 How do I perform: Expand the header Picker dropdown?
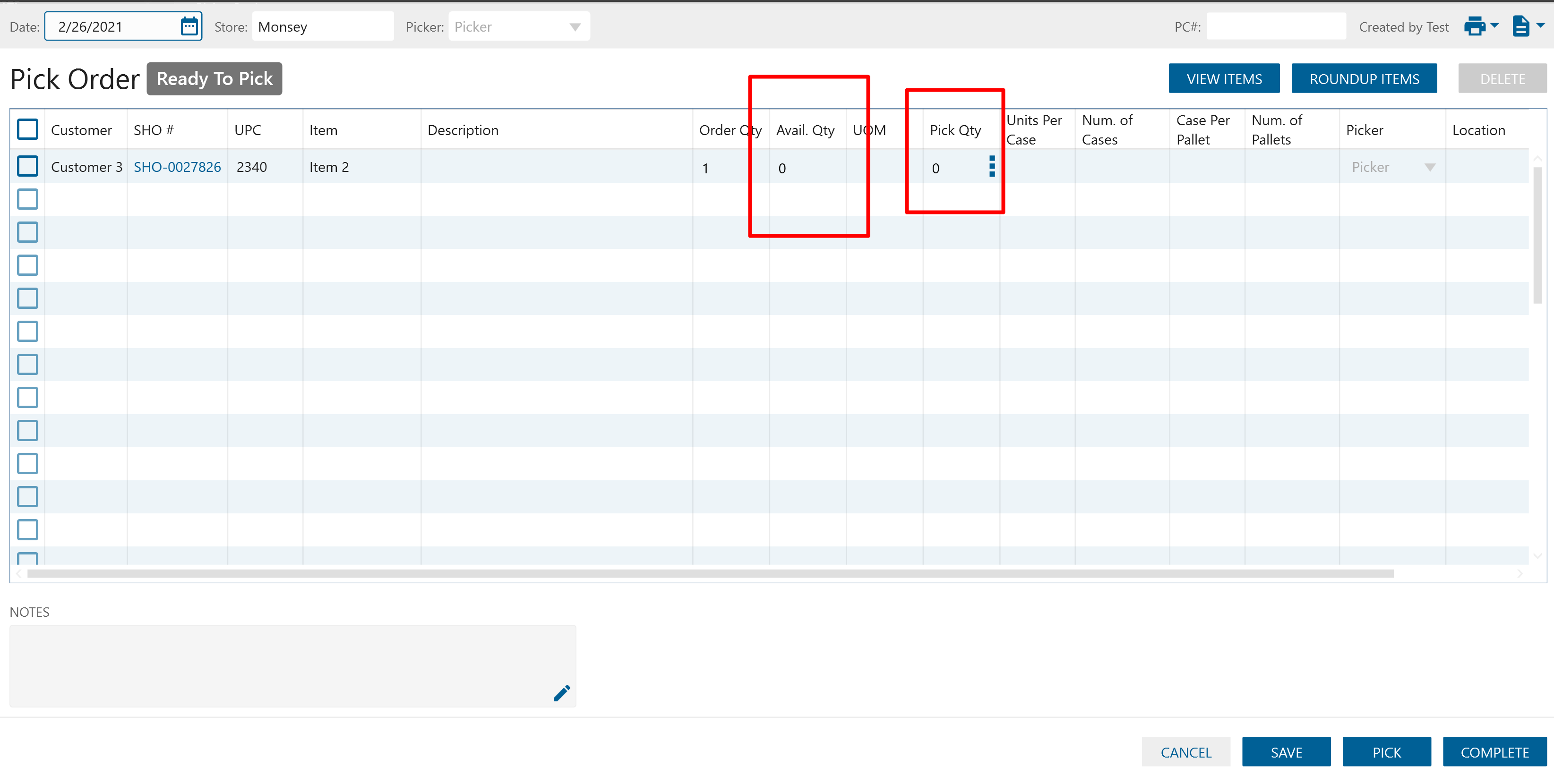coord(575,27)
